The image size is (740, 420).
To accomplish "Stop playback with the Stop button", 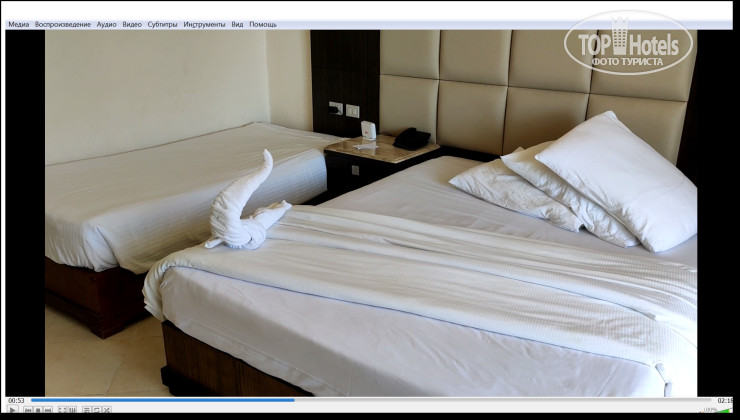I will coord(38,410).
